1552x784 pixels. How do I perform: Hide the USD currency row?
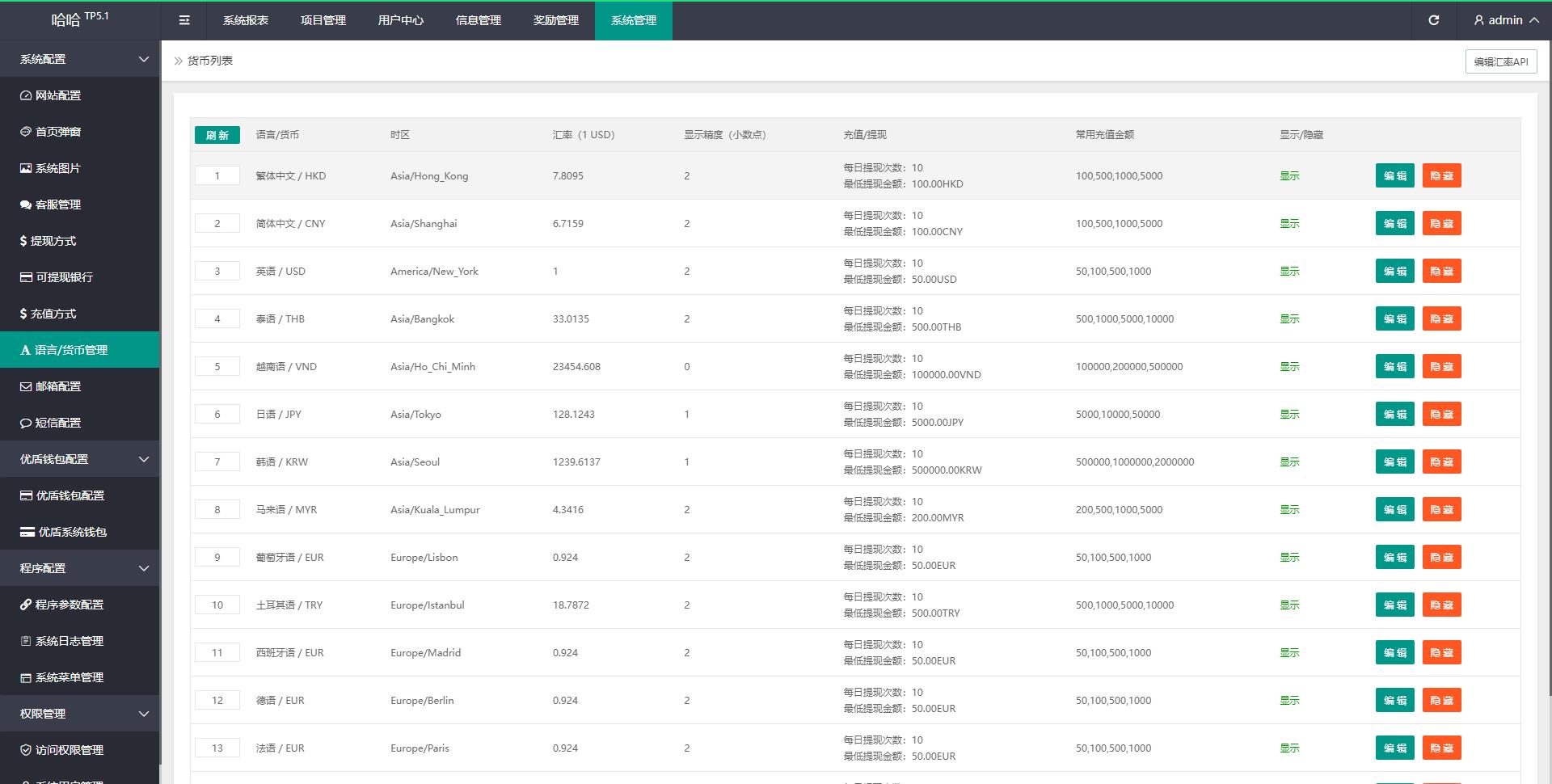[x=1441, y=271]
